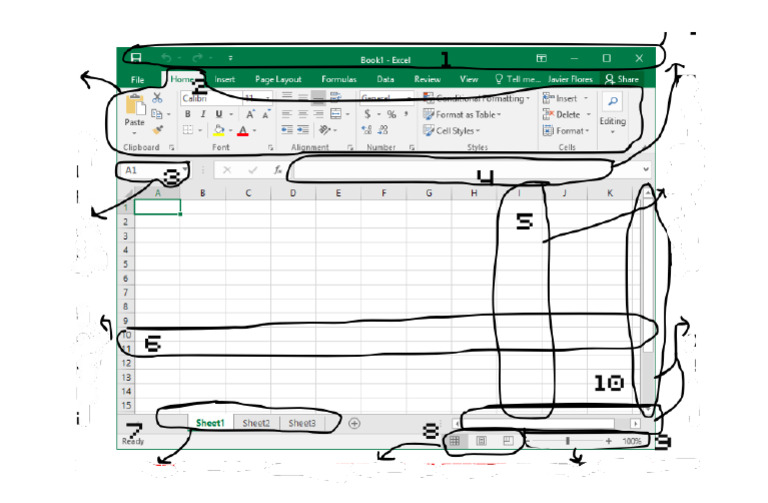Click the Redo arrow icon
This screenshot has width=768, height=503.
[x=198, y=58]
